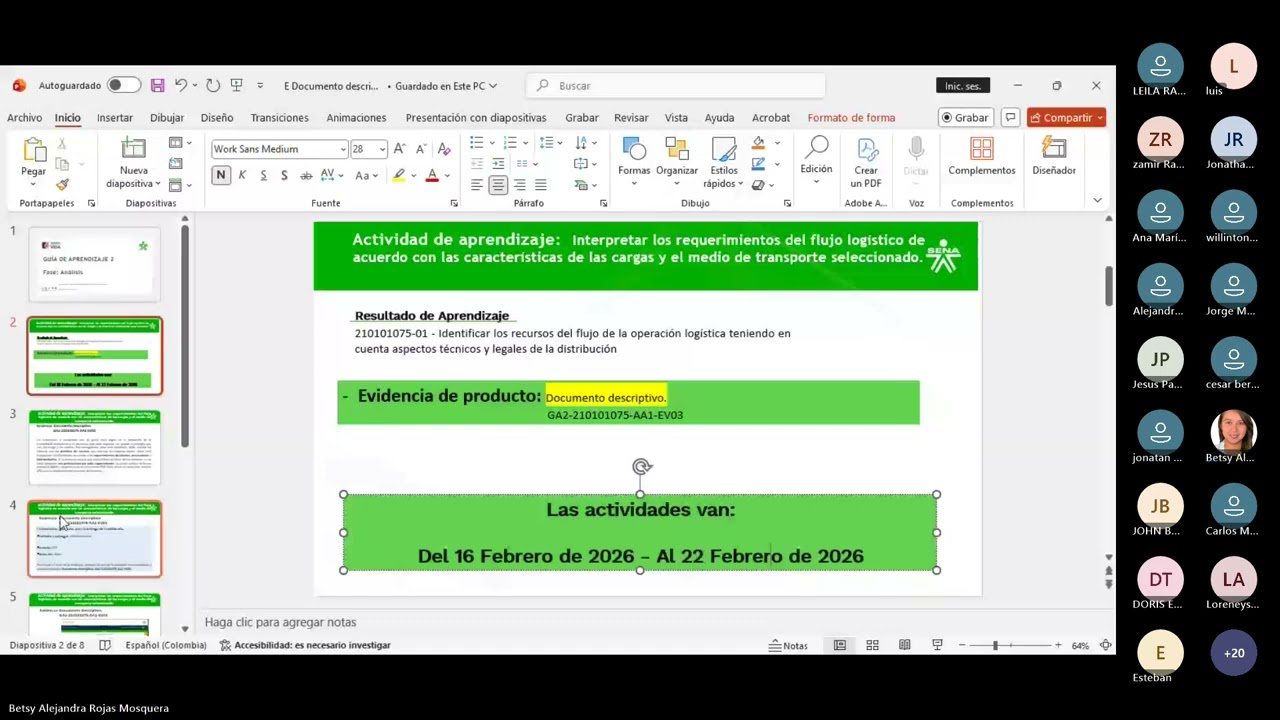The width and height of the screenshot is (1280, 720).
Task: Click the Nueva diapositiva icon
Action: (x=133, y=149)
